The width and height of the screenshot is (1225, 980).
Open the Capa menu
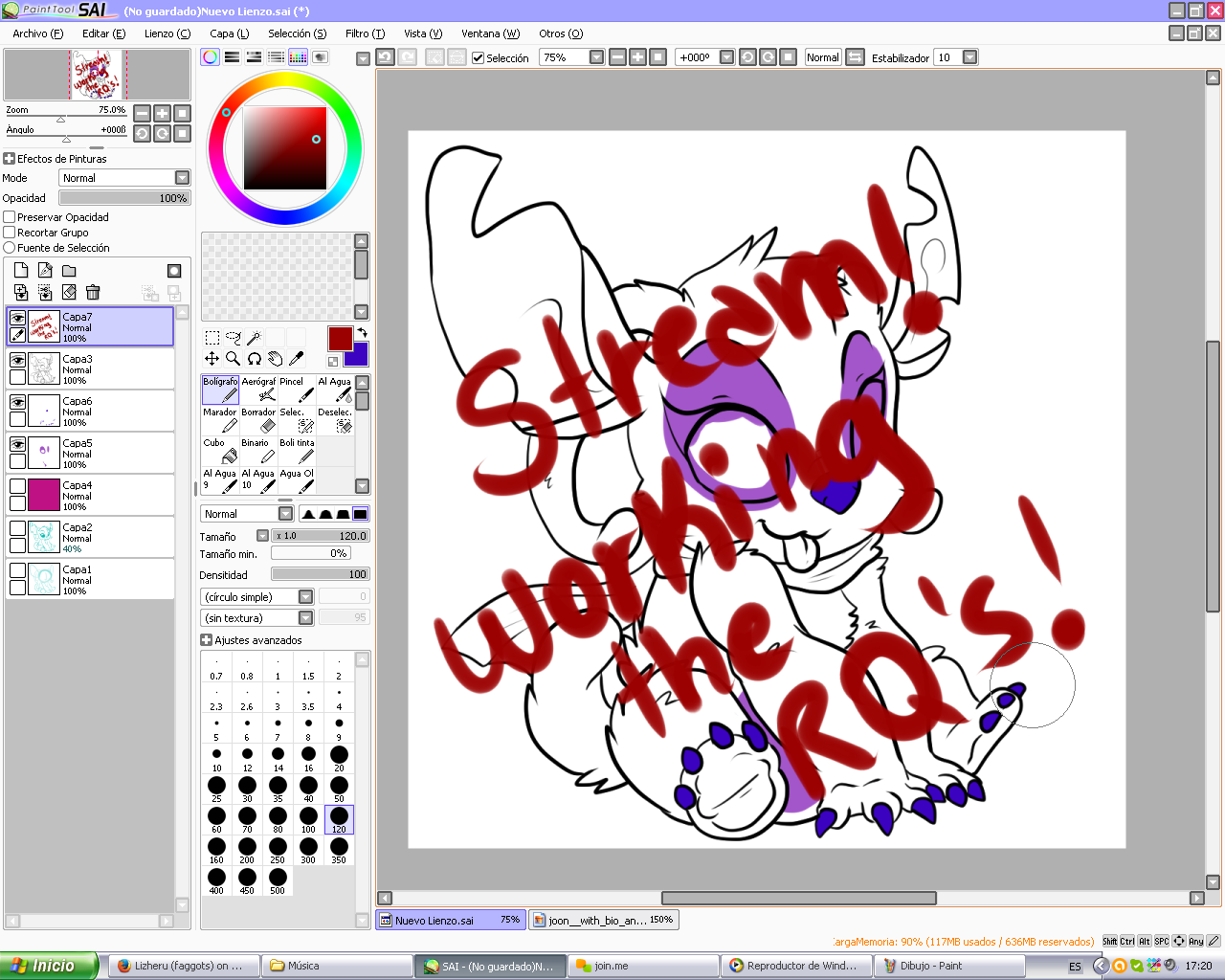(230, 33)
